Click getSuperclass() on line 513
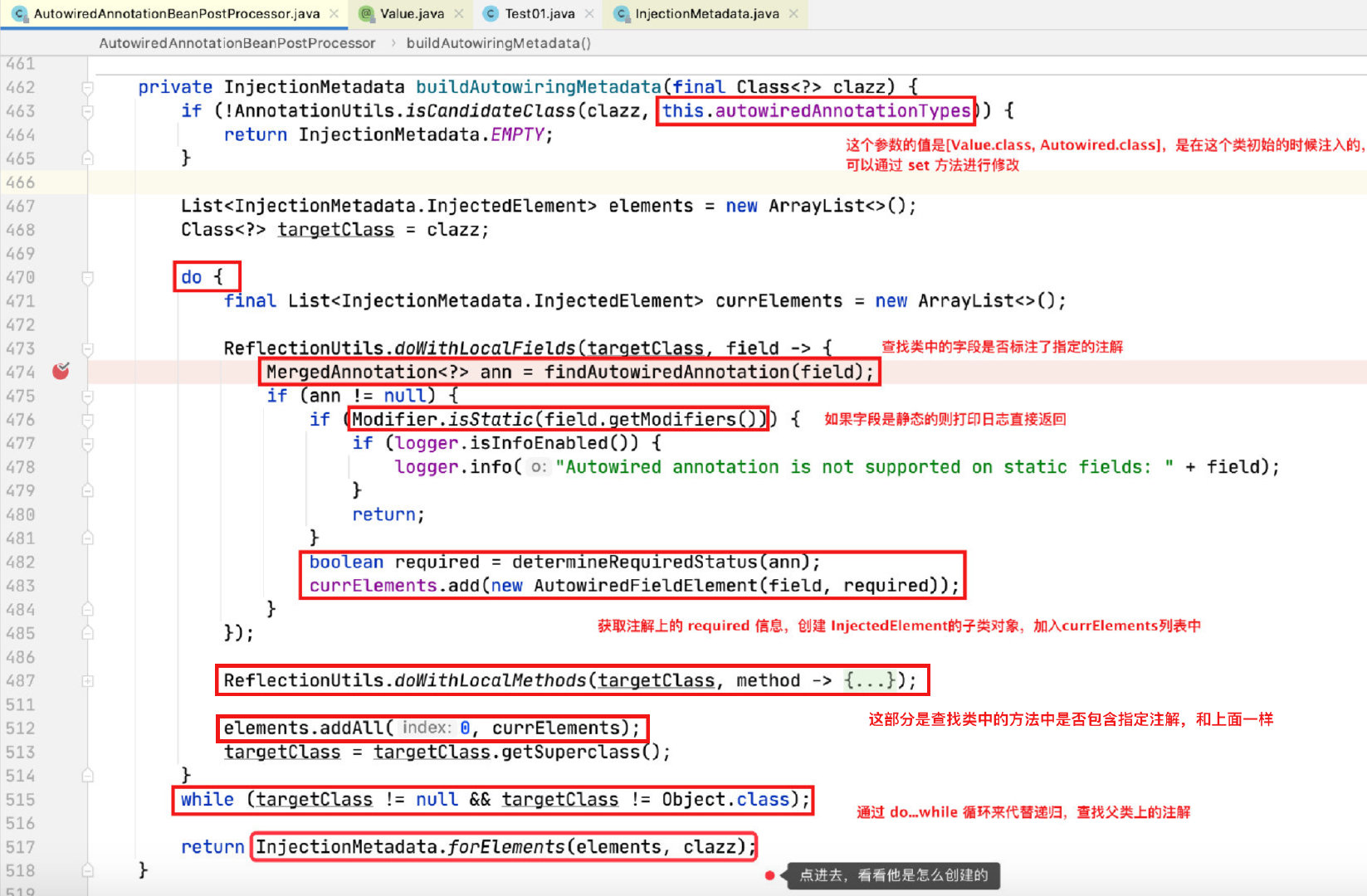 [x=580, y=752]
